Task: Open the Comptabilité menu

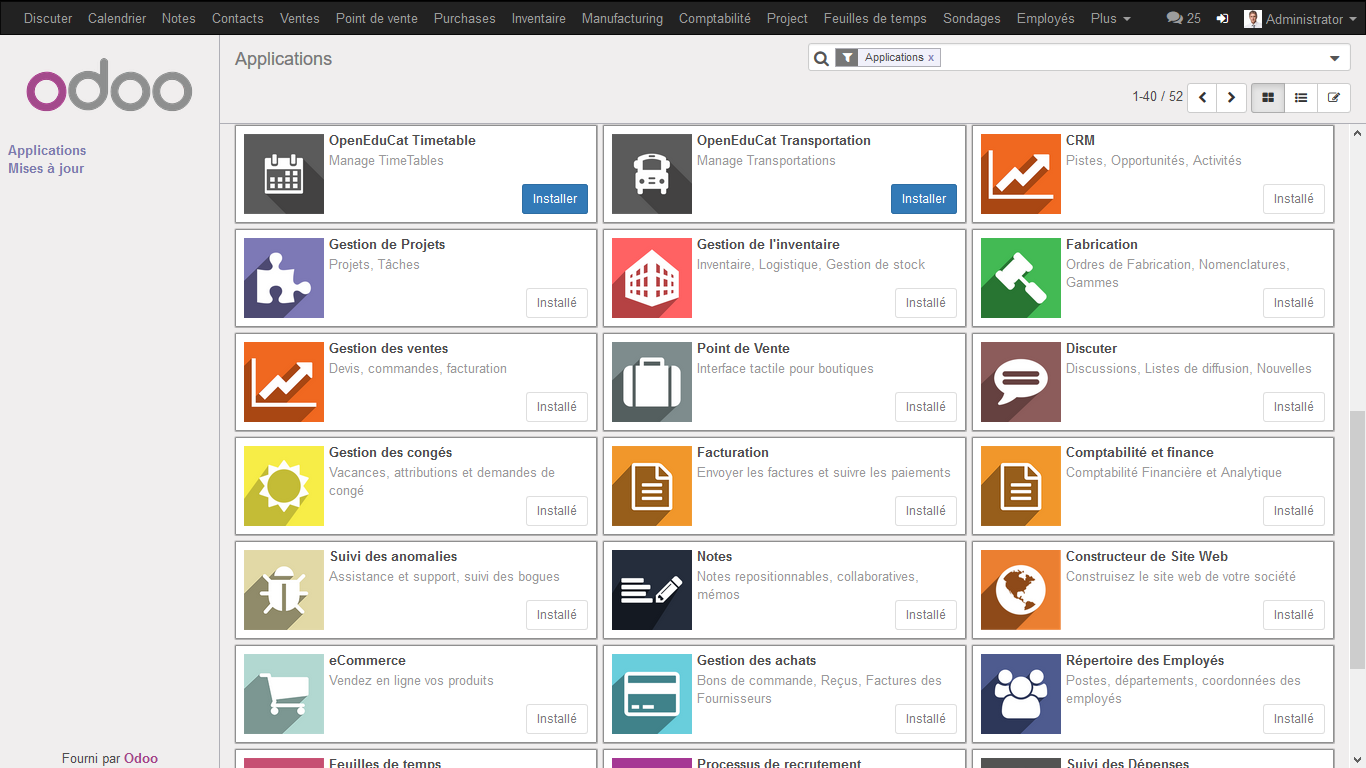Action: (x=714, y=19)
